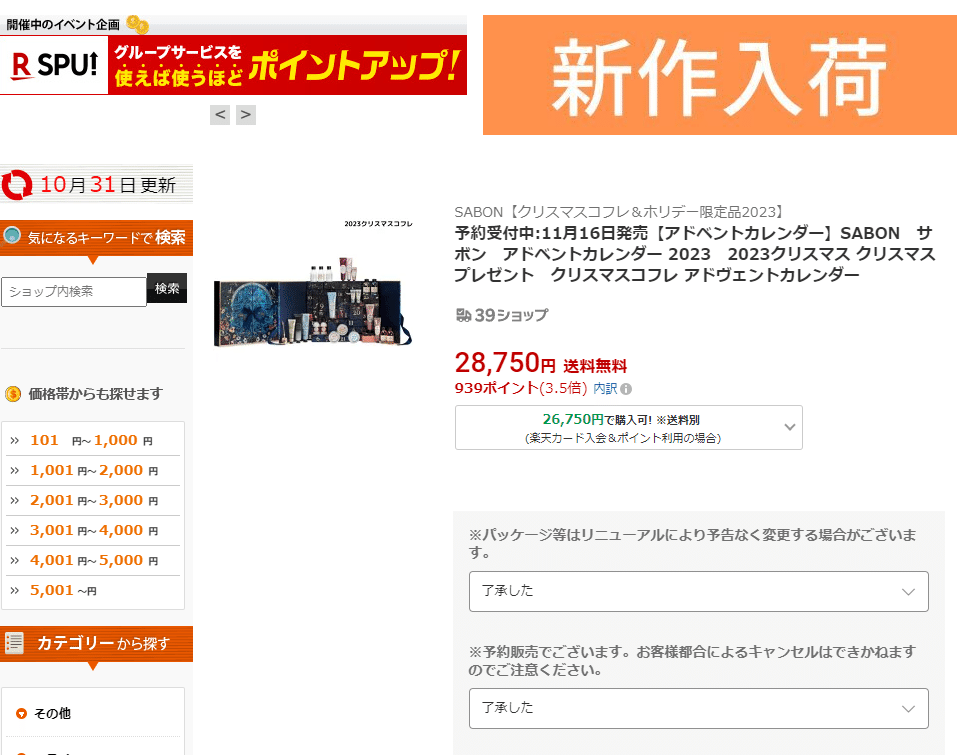Viewport: 961px width, 755px height.
Task: Click the 39ショップ truck icon
Action: point(463,315)
